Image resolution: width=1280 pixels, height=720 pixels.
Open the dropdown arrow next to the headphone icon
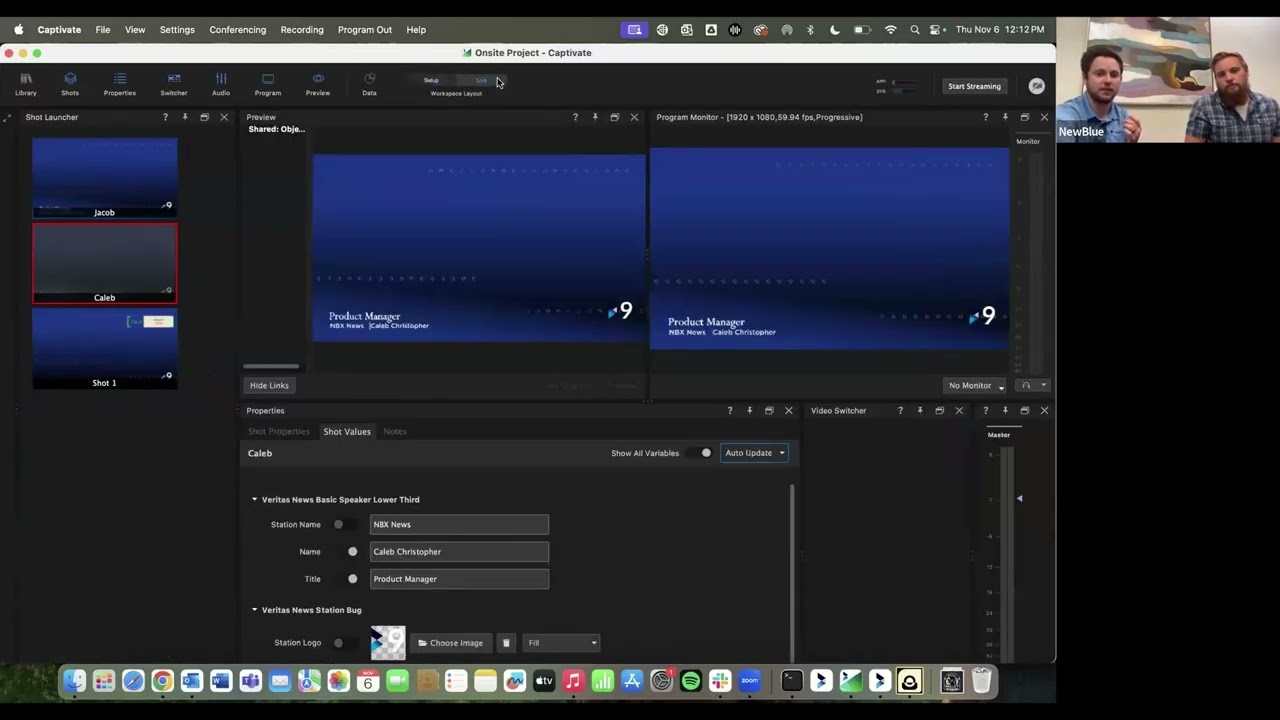tap(1043, 385)
